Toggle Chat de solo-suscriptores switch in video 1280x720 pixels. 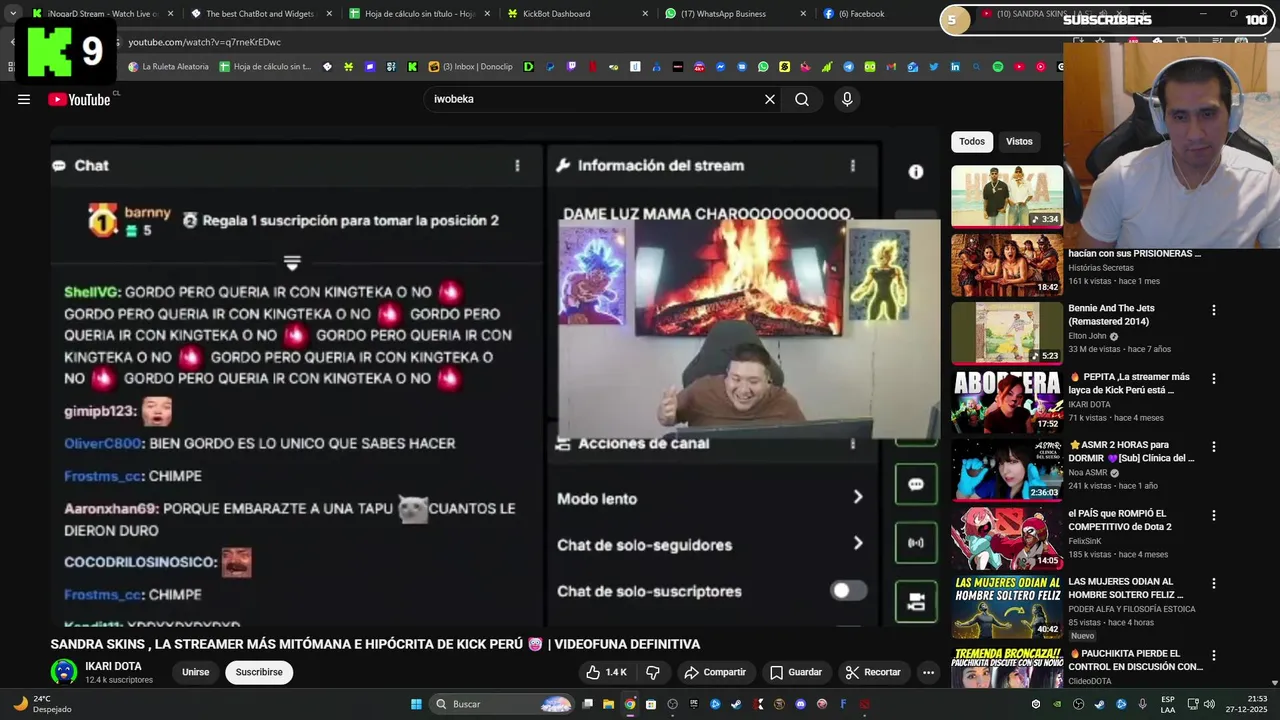click(x=848, y=591)
